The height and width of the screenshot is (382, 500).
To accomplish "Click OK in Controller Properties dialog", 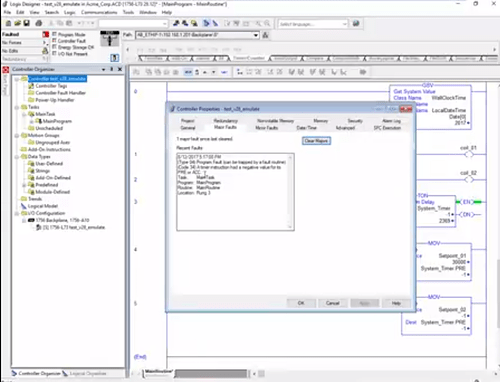I will (301, 303).
